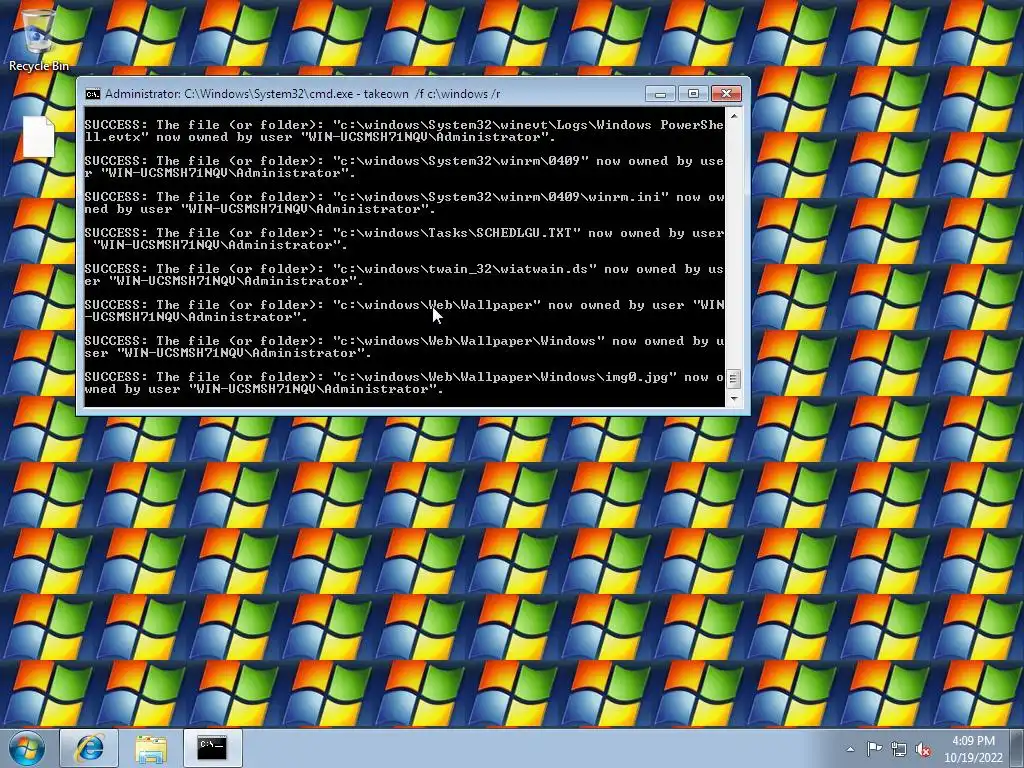Viewport: 1024px width, 768px height.
Task: Close the Administrator cmd.exe window
Action: 726,94
